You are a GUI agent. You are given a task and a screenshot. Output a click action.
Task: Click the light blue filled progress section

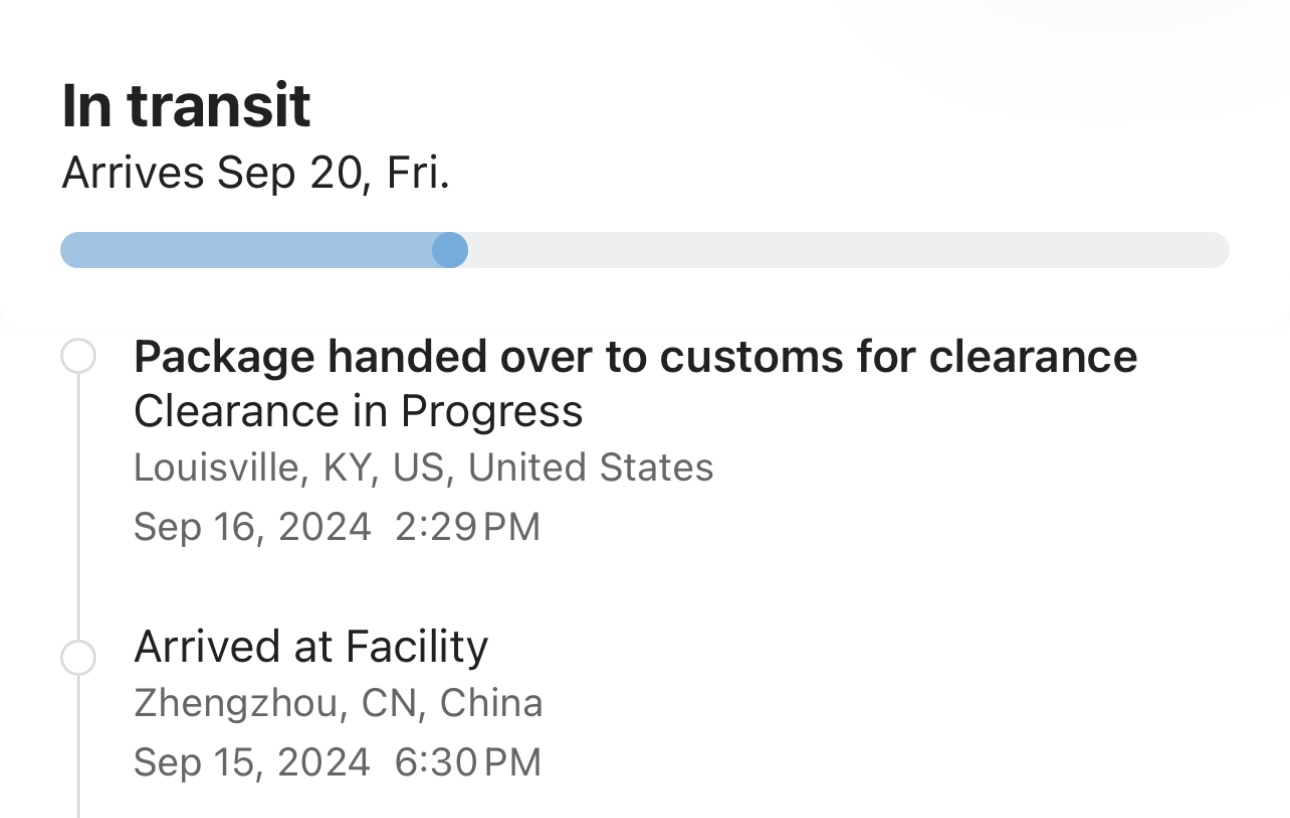click(x=245, y=250)
